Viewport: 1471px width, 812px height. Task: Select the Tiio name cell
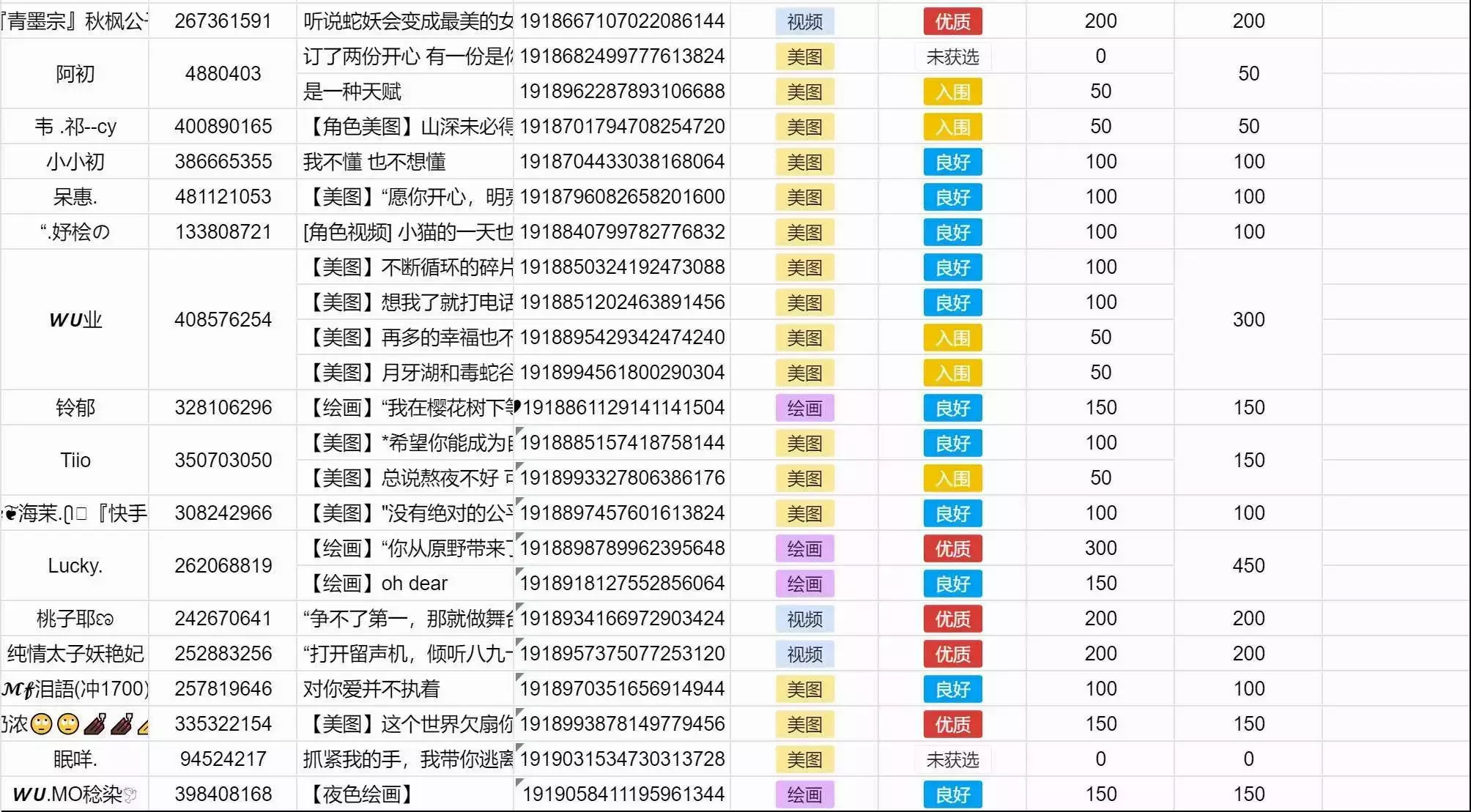(x=75, y=461)
